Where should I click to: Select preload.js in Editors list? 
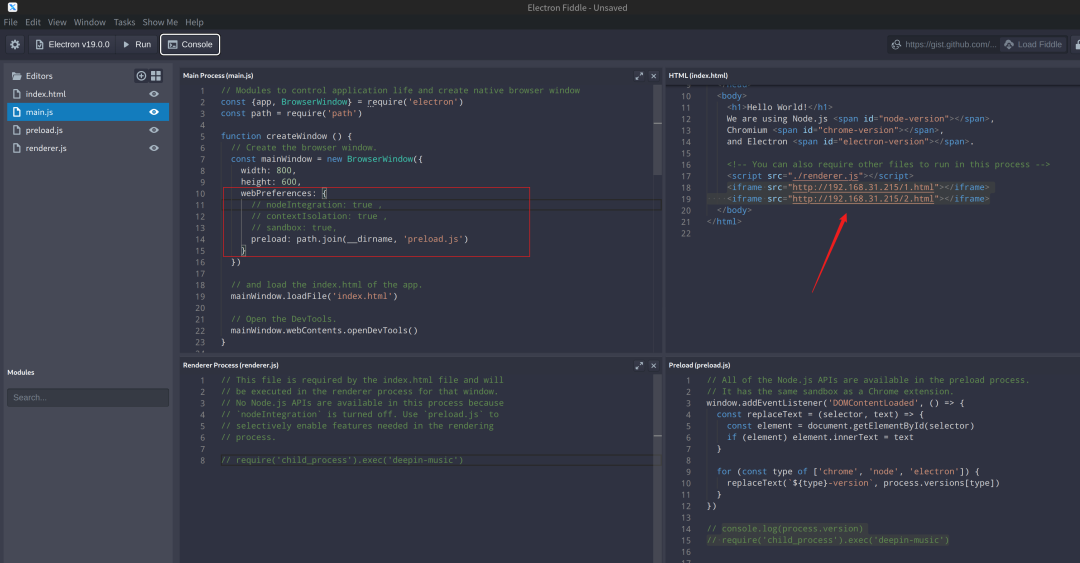coord(88,130)
